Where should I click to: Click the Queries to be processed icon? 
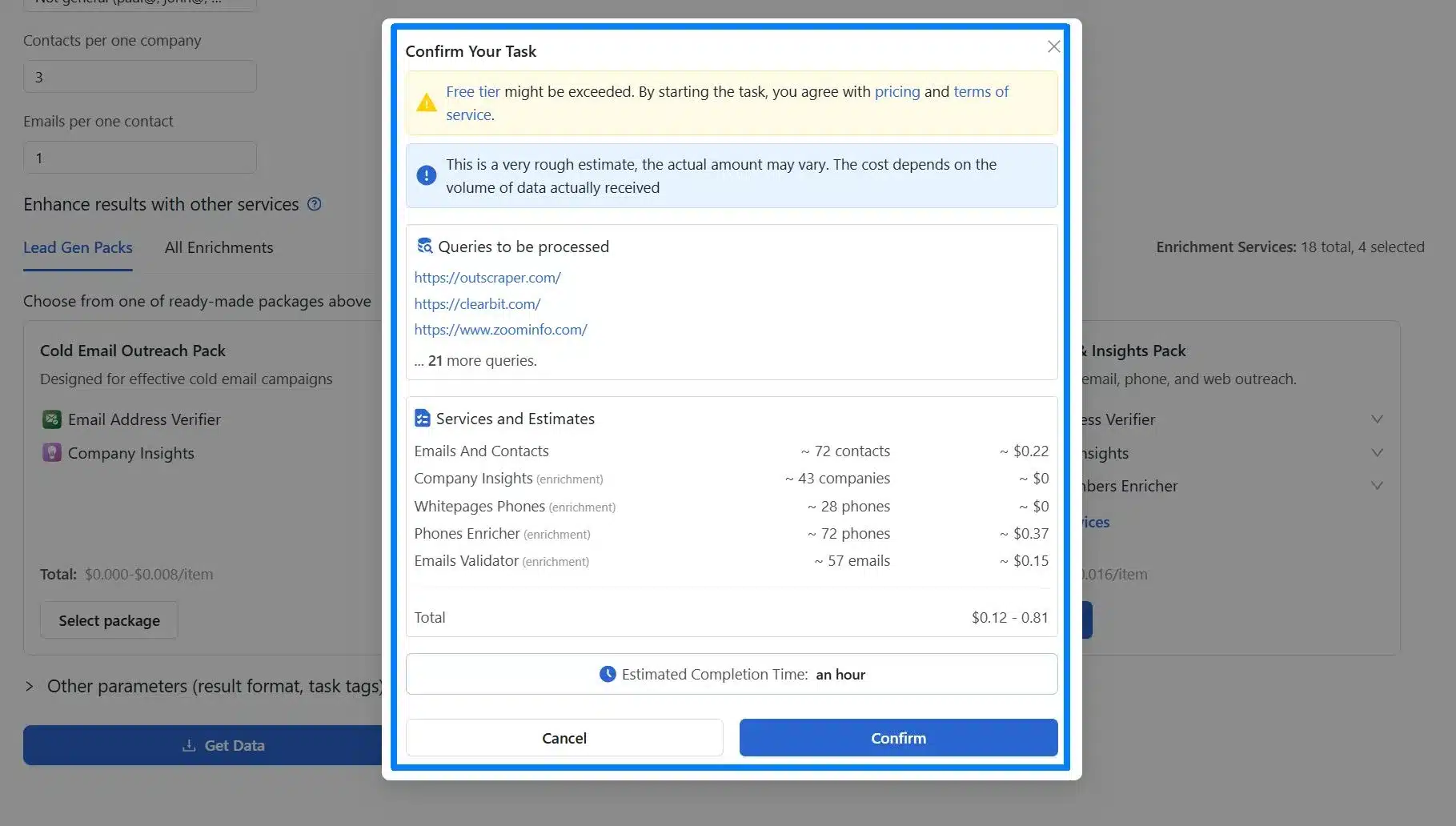(424, 247)
